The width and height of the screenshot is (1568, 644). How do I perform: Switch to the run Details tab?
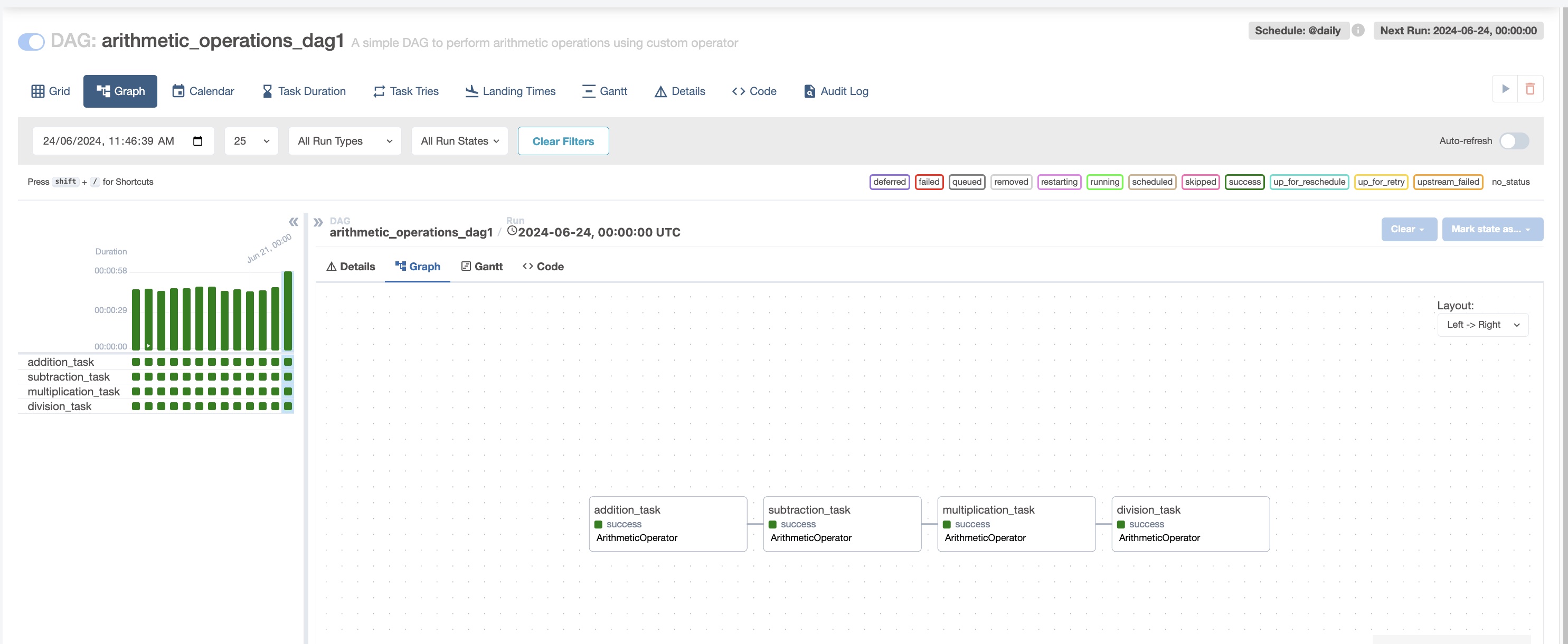tap(351, 267)
